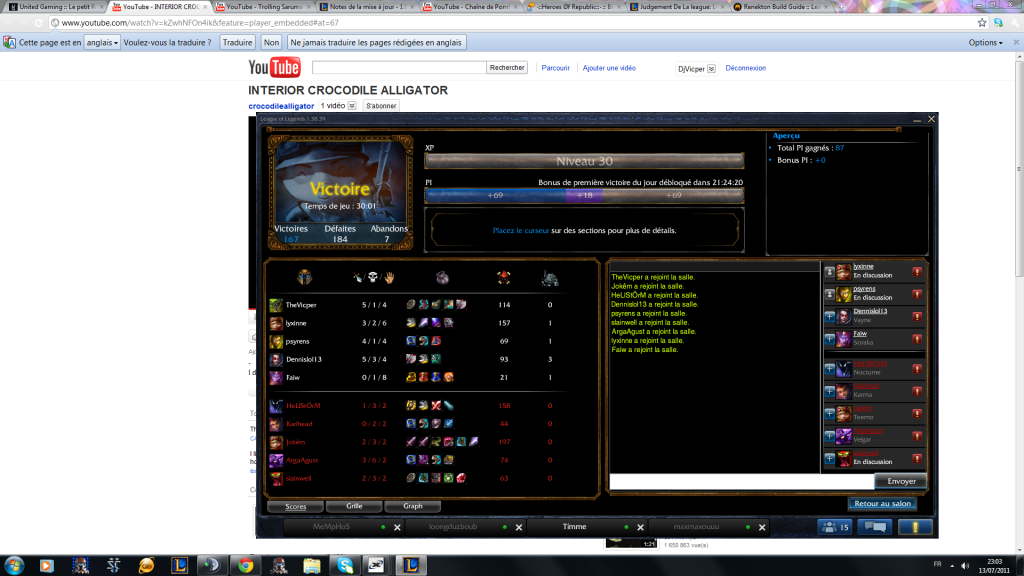Report Faiw with the red exclamation icon
Screen dimensions: 1024x576
(x=917, y=339)
